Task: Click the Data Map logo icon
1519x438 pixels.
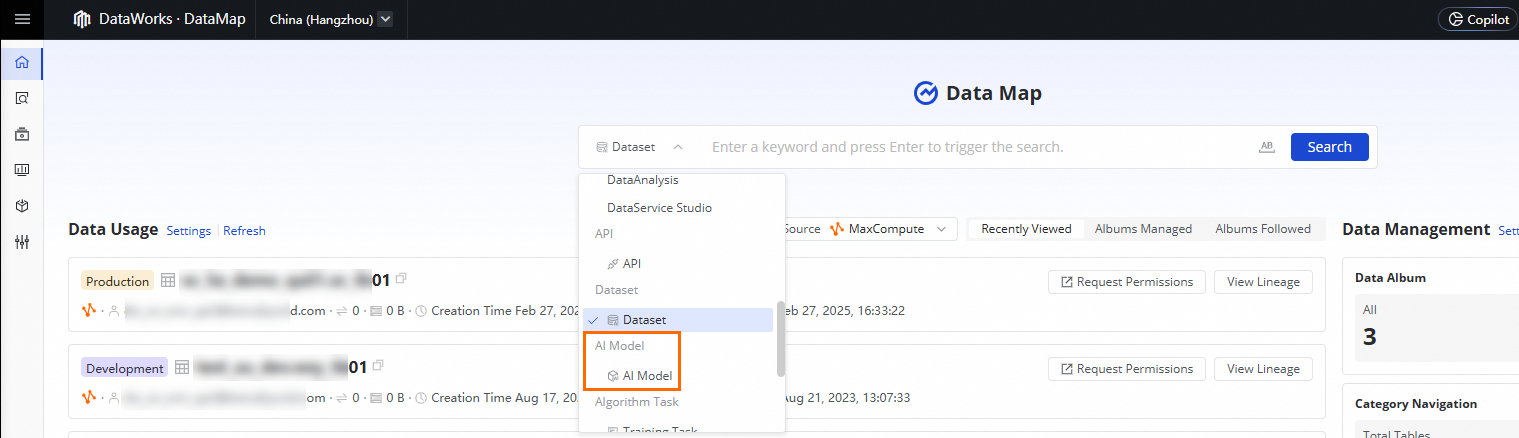Action: (926, 93)
